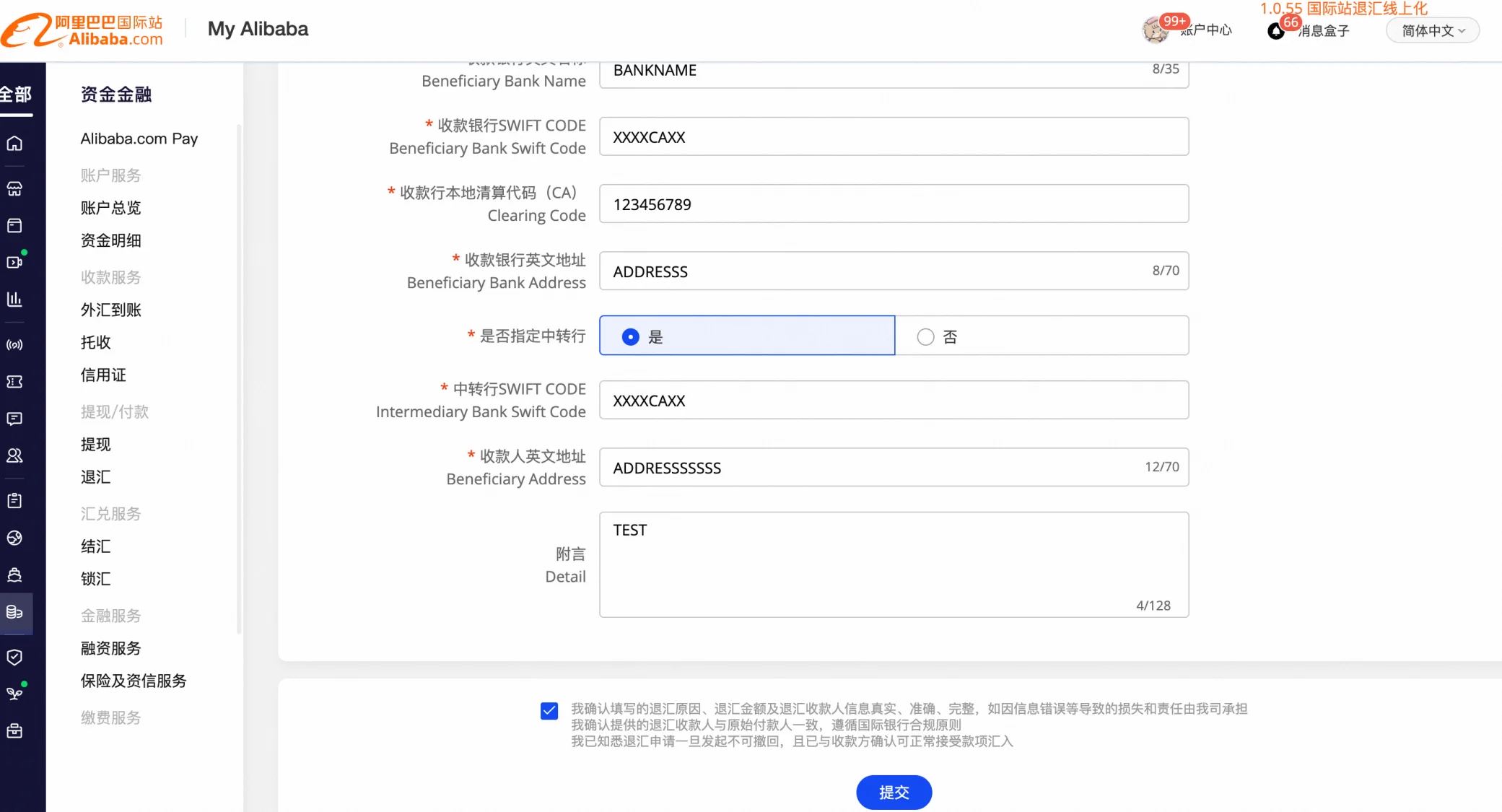The height and width of the screenshot is (812, 1502).
Task: Click the Clearing Code input field
Action: (894, 204)
